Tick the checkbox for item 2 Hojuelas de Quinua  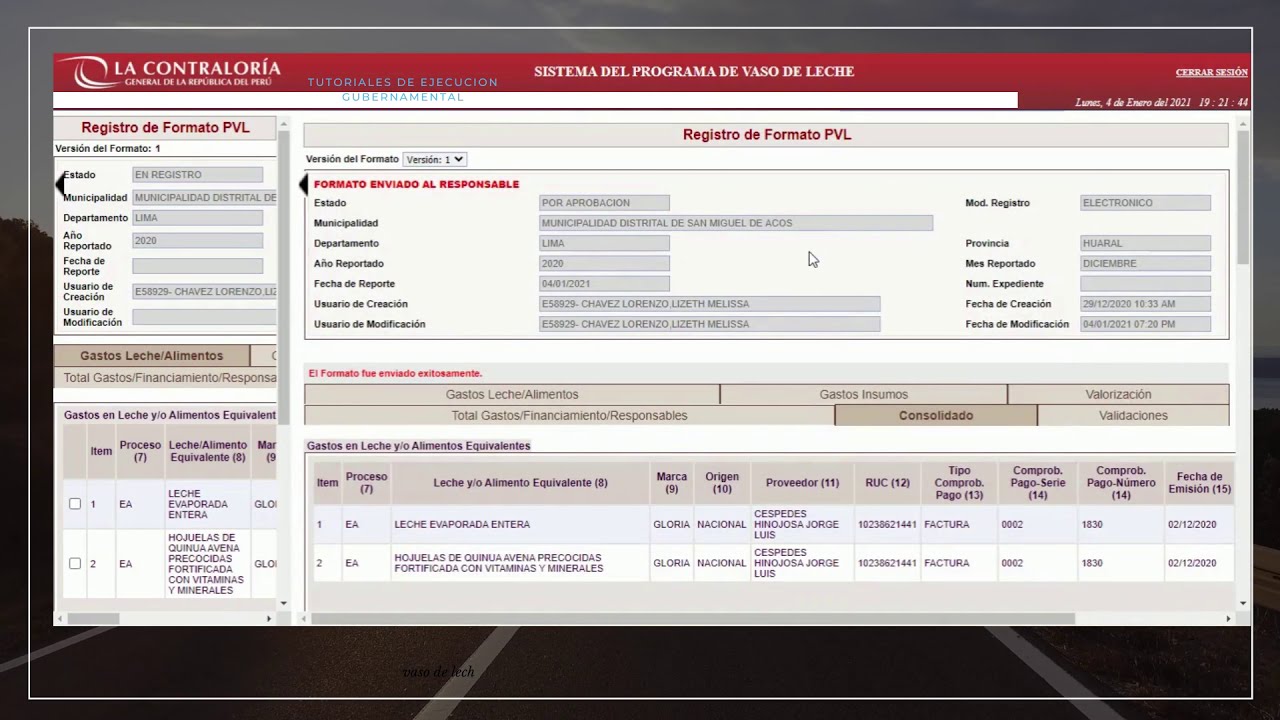click(75, 564)
